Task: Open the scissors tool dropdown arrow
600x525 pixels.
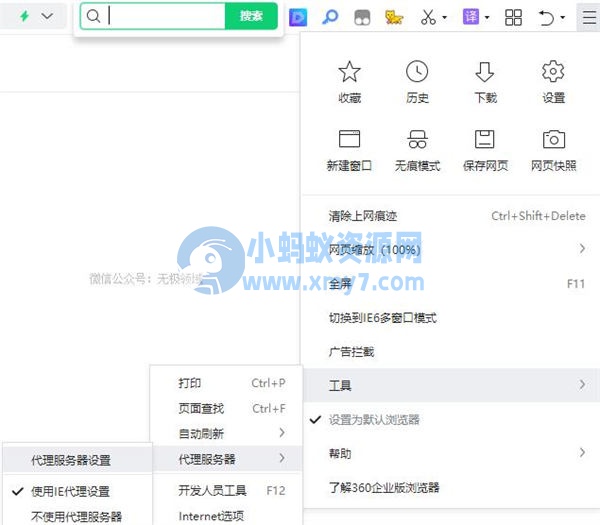Action: tap(445, 17)
